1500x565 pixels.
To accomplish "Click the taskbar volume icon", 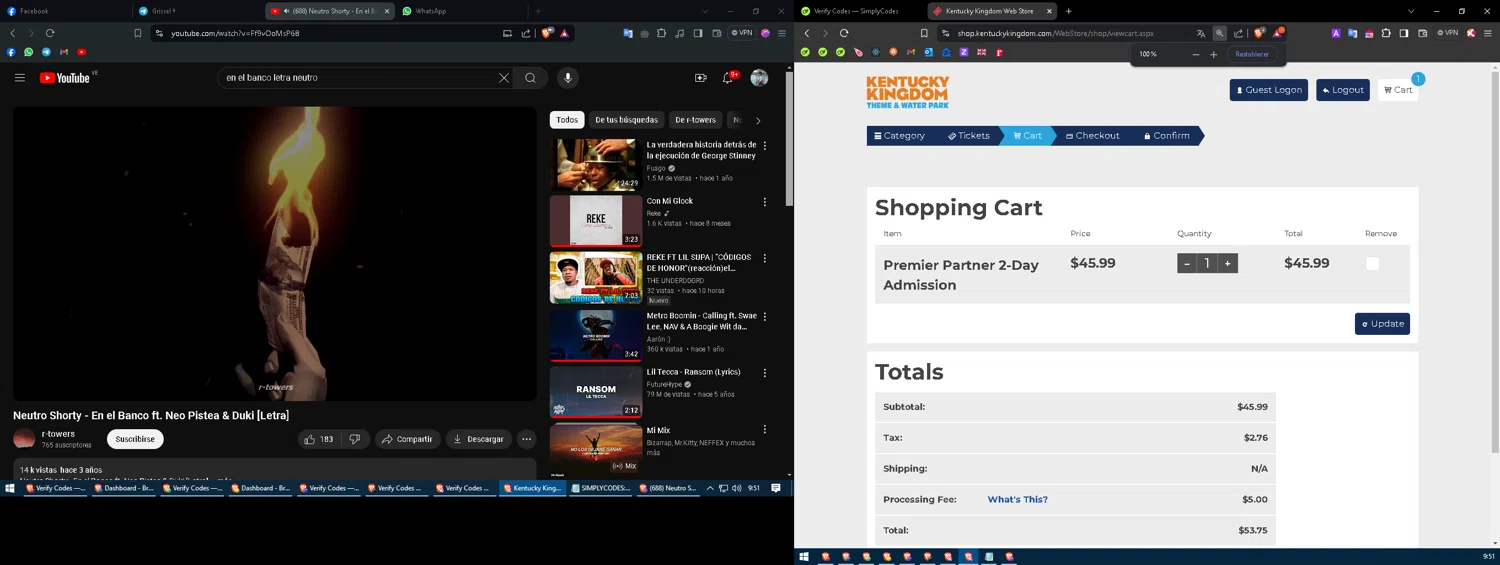I will pyautogui.click(x=736, y=488).
